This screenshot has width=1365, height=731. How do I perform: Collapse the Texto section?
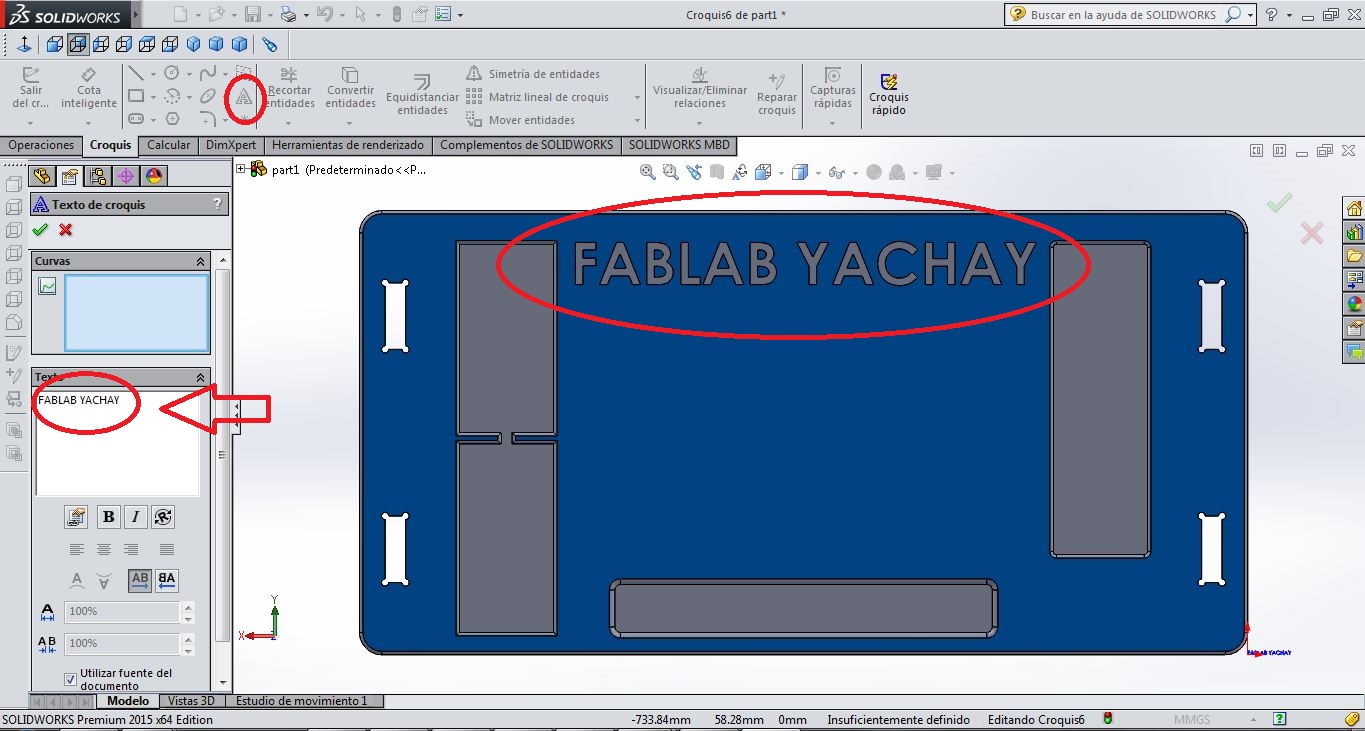coord(200,377)
